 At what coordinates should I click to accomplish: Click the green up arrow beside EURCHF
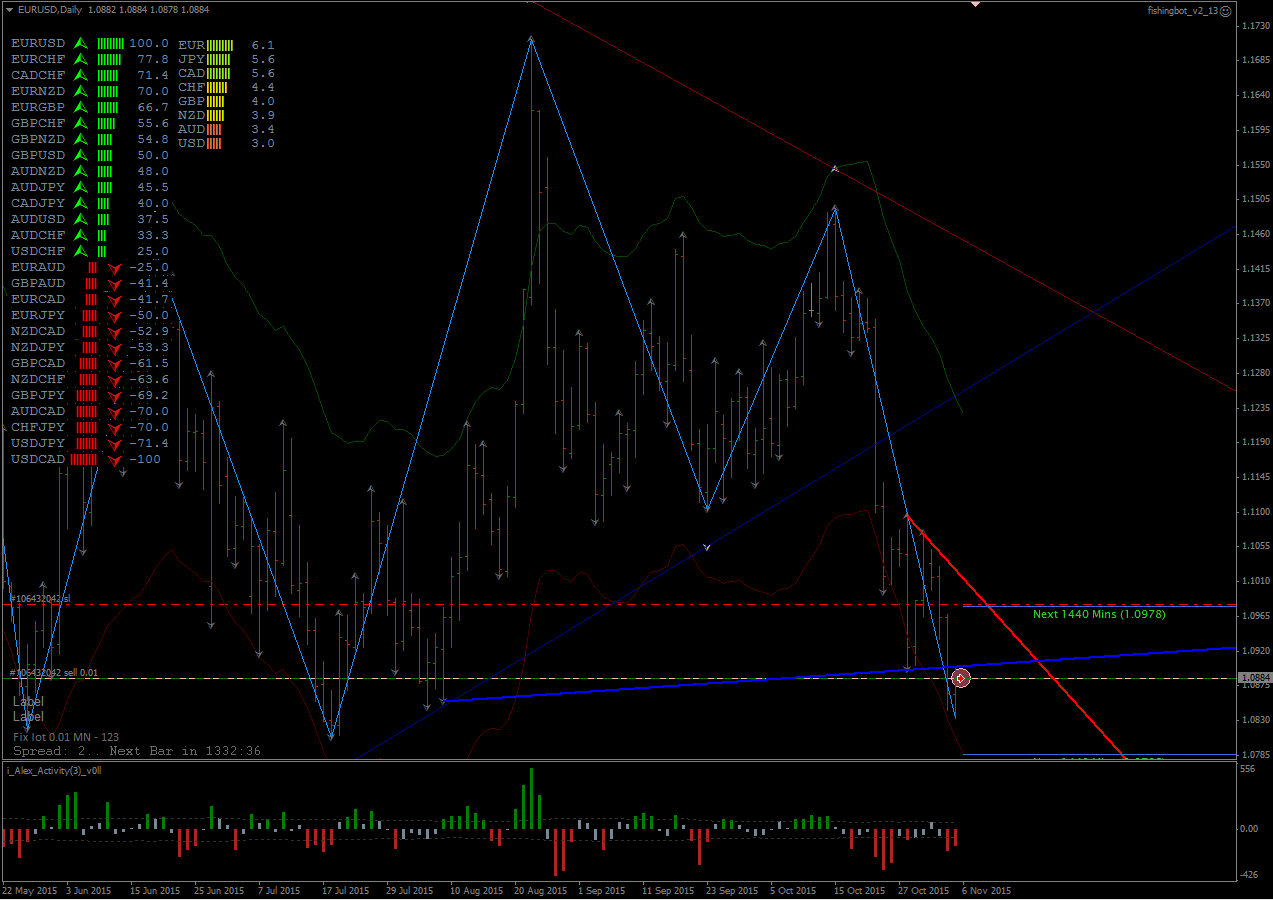(82, 60)
